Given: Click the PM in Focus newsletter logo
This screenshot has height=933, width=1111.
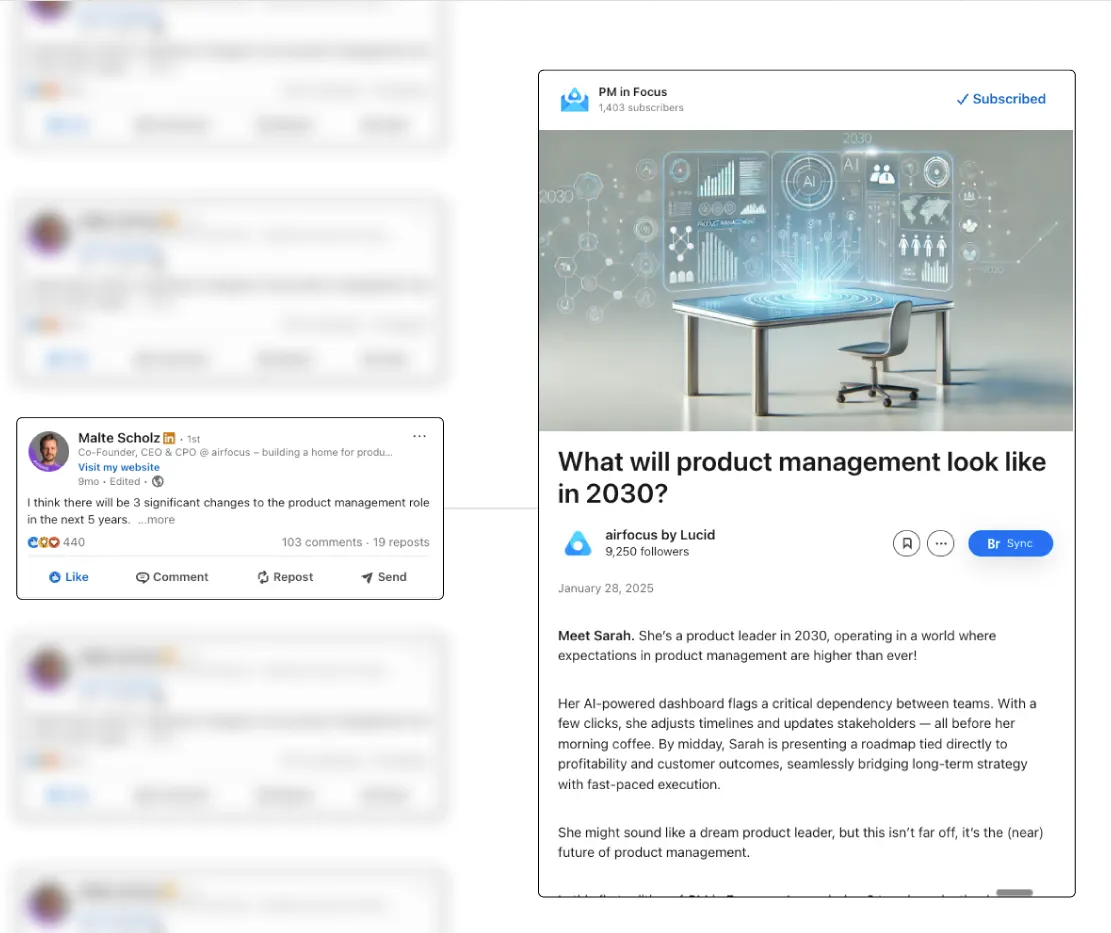Looking at the screenshot, I should tap(575, 99).
